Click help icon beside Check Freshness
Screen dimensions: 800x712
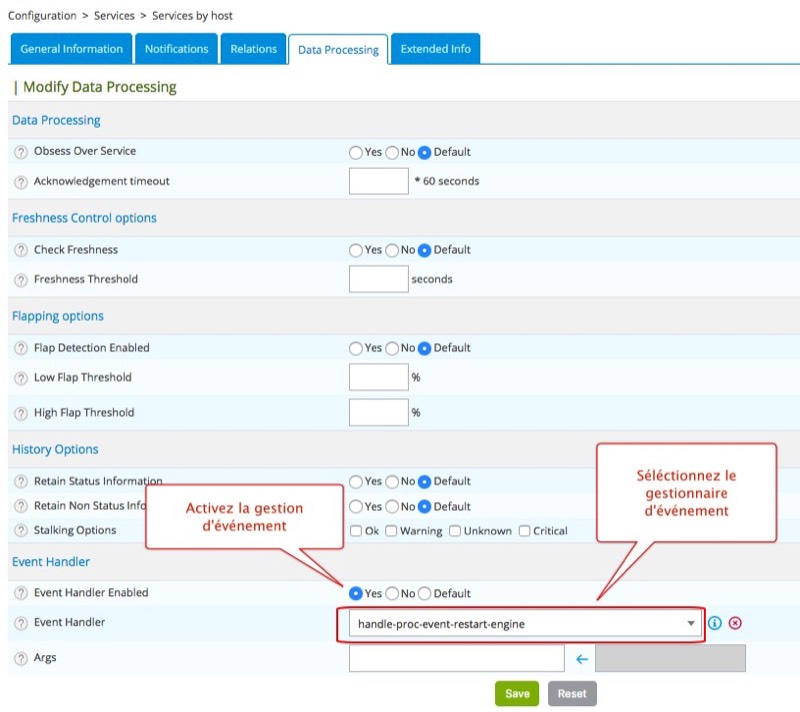[21, 250]
